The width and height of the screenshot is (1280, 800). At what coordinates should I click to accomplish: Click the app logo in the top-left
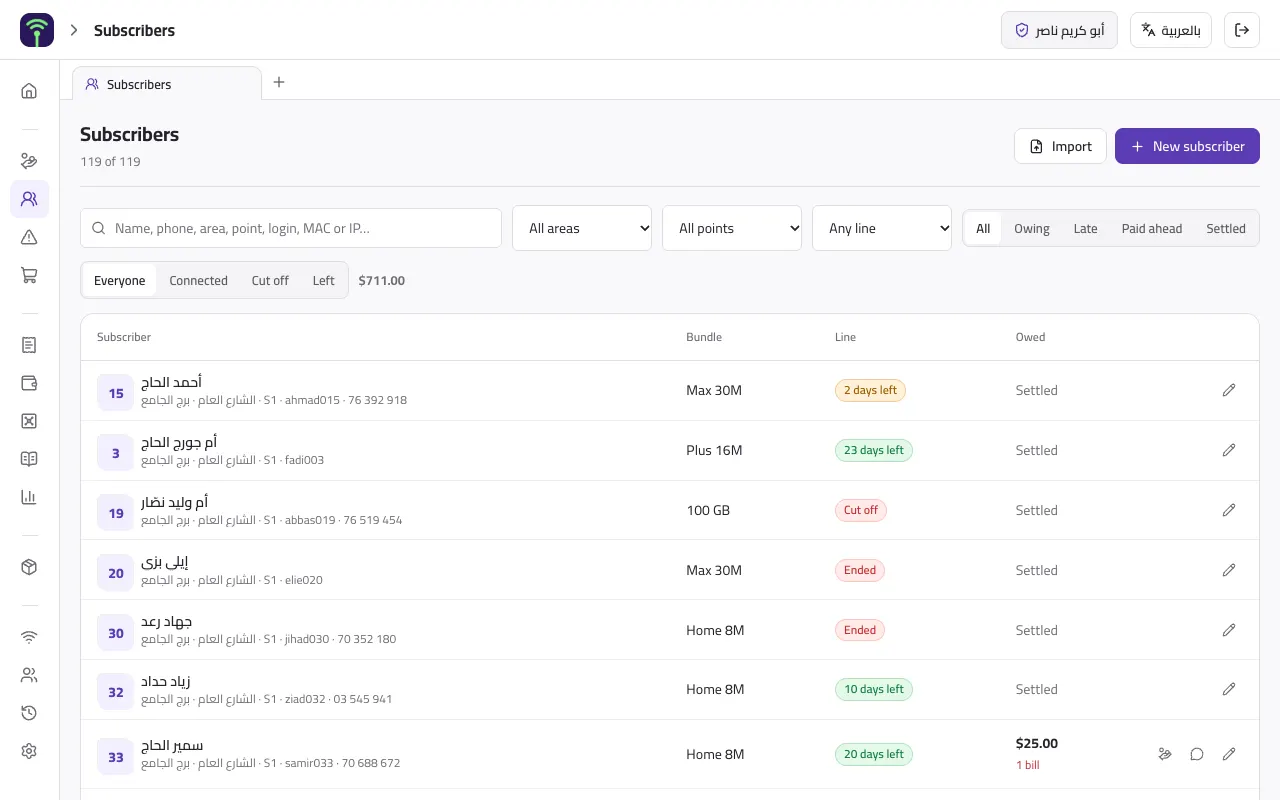click(37, 30)
